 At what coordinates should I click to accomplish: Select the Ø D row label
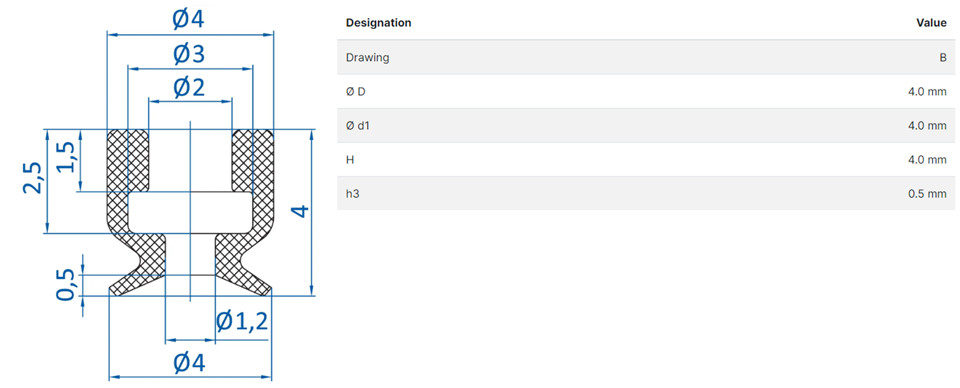tap(356, 92)
